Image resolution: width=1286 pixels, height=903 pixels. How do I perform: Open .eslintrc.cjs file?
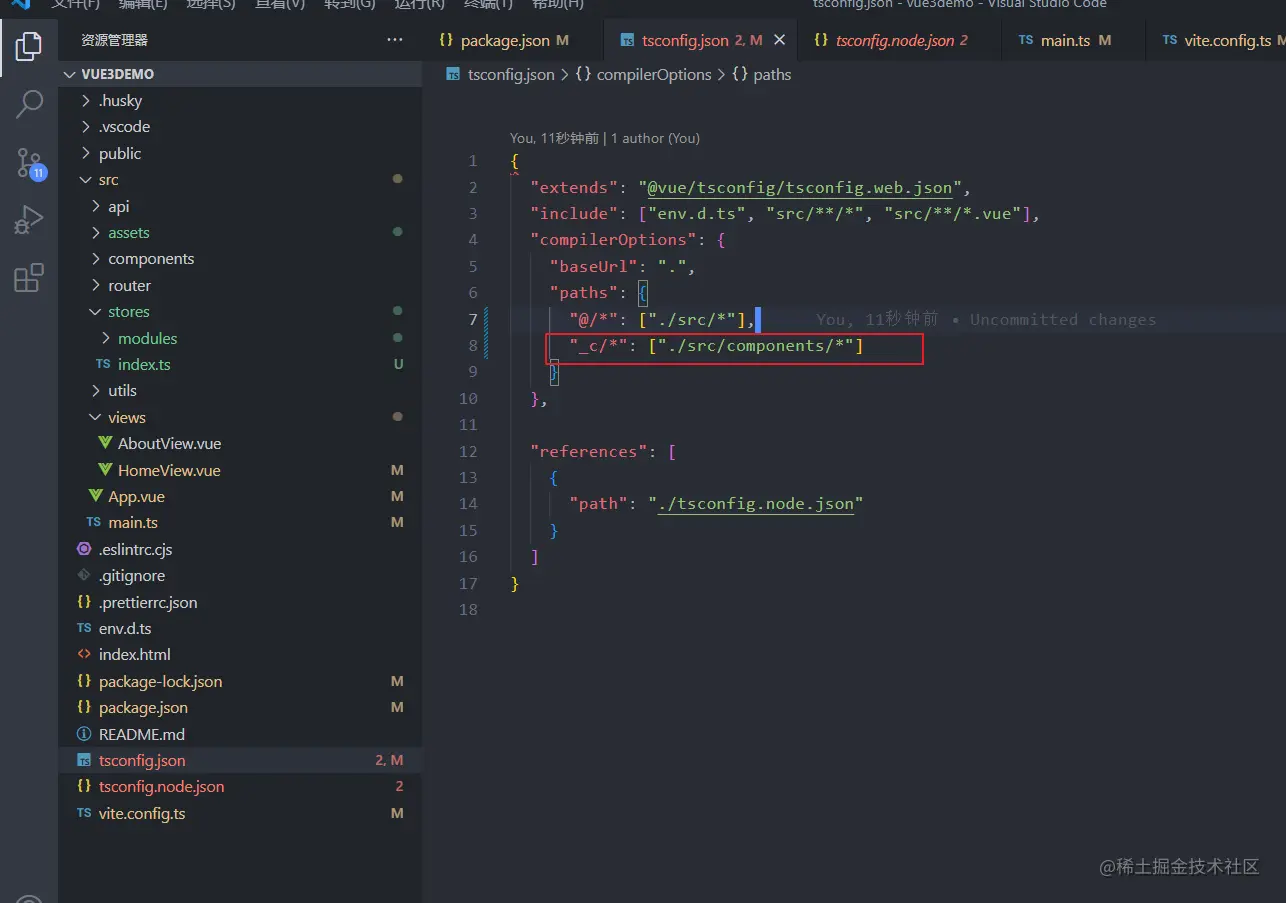point(240,549)
